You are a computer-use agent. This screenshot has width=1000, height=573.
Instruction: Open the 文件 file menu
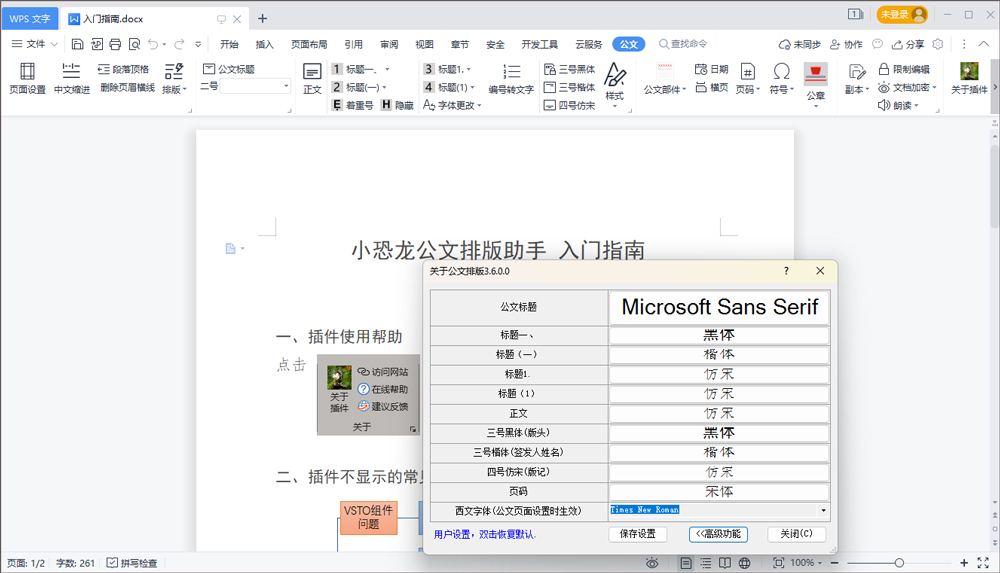(34, 44)
